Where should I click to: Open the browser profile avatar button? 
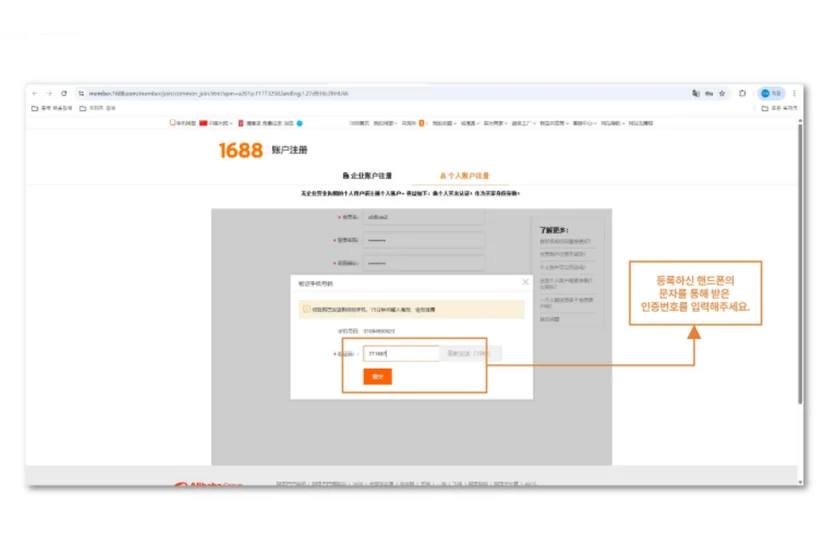coord(771,93)
